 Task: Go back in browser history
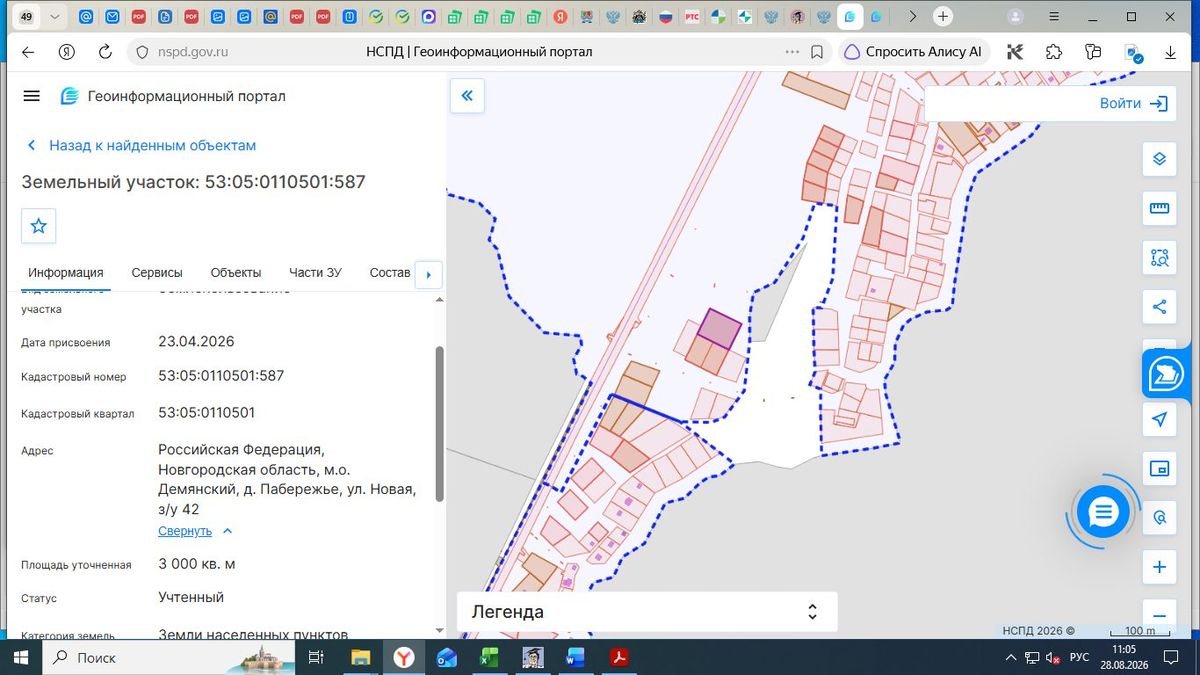click(28, 52)
